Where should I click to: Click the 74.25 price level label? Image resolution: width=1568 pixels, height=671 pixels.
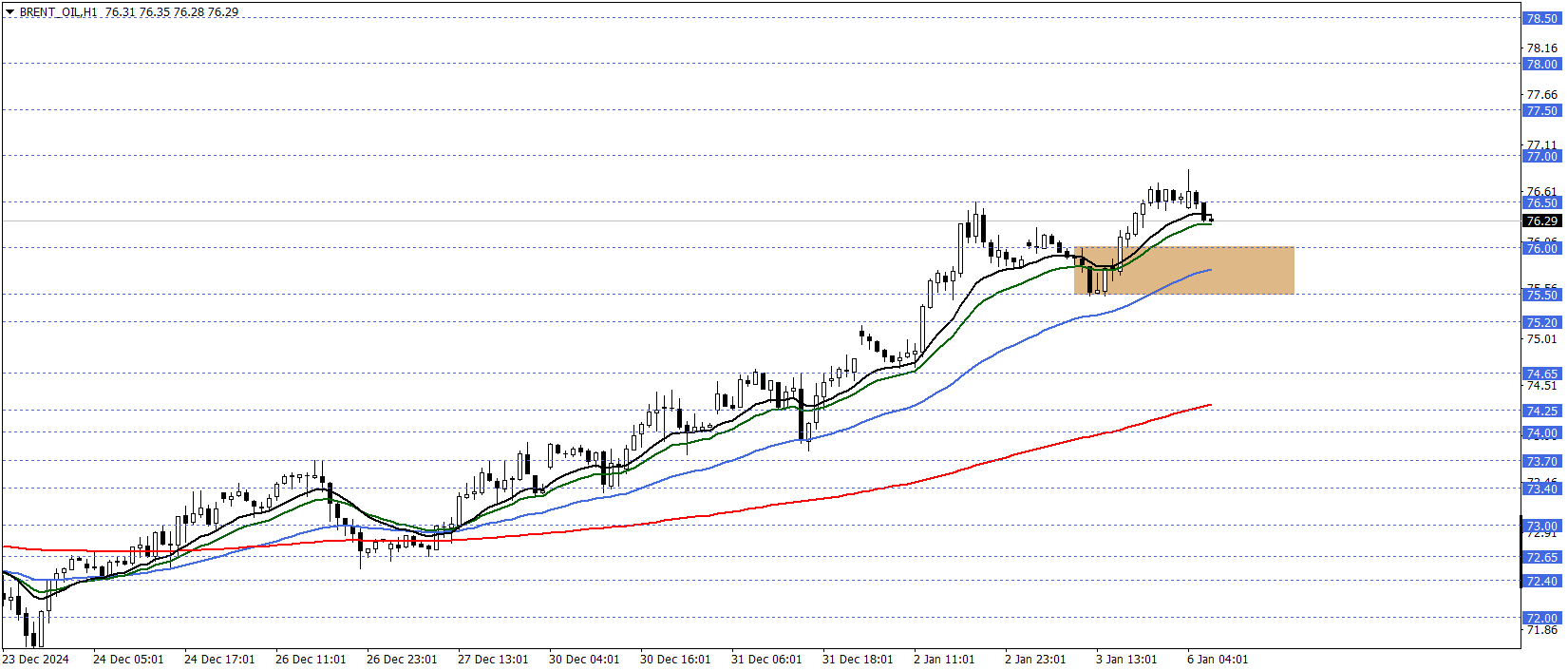pos(1541,411)
